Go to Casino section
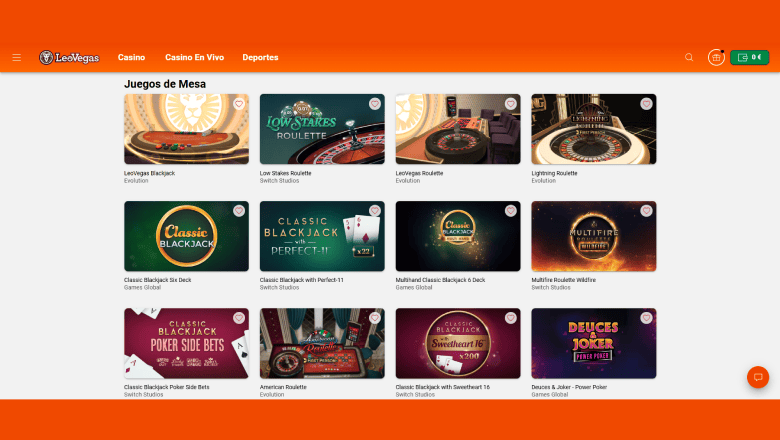This screenshot has height=440, width=780. click(x=131, y=58)
